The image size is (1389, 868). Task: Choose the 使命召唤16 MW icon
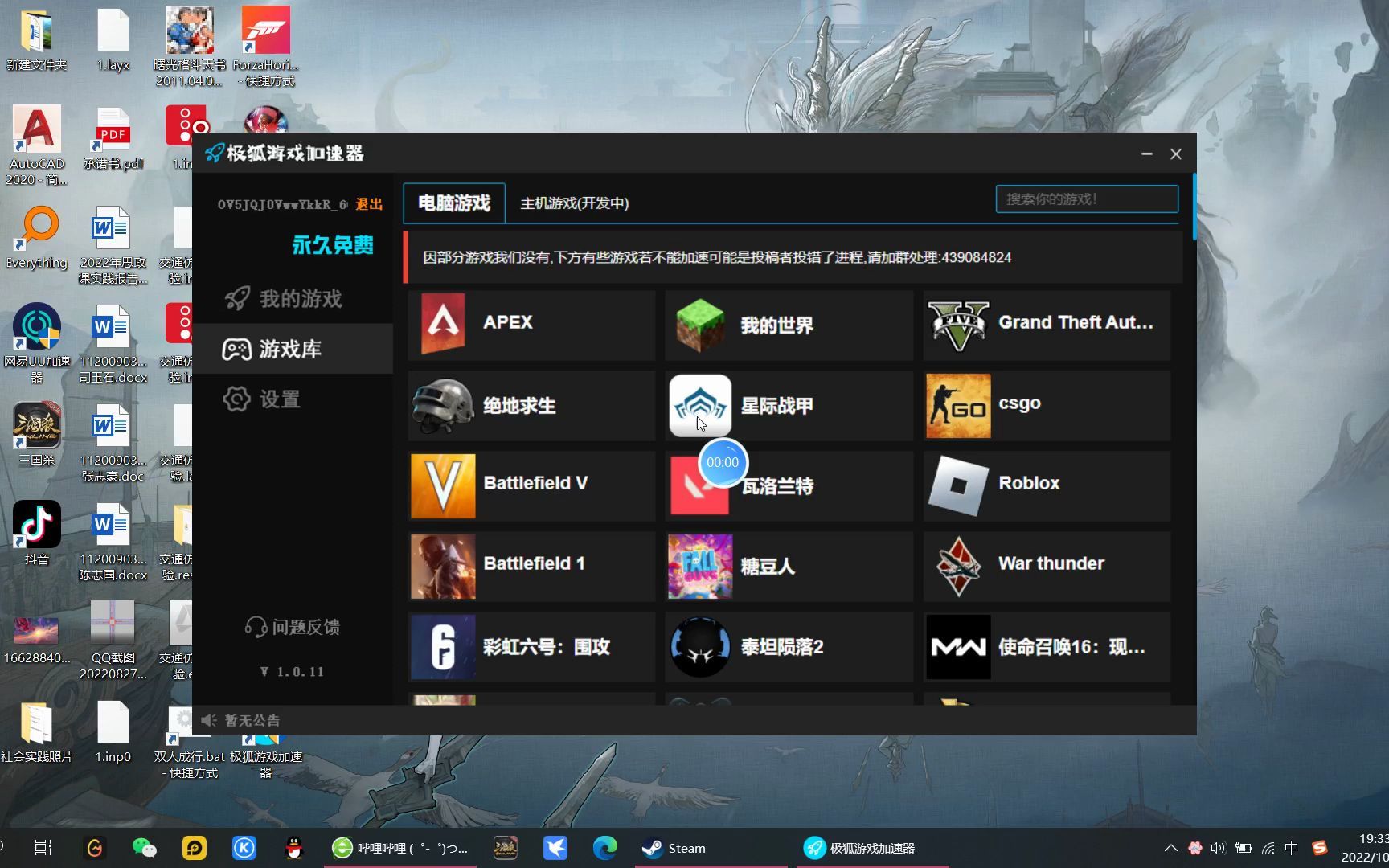tap(958, 646)
